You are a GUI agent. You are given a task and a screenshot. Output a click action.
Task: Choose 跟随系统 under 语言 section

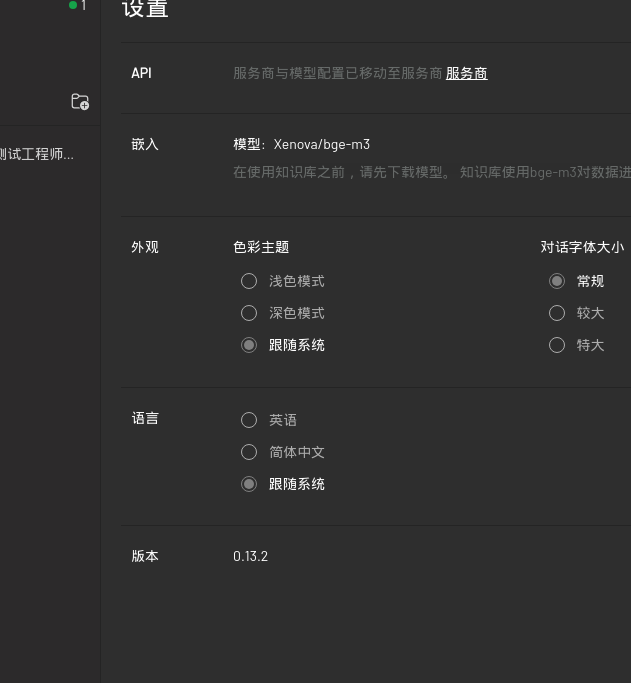249,484
